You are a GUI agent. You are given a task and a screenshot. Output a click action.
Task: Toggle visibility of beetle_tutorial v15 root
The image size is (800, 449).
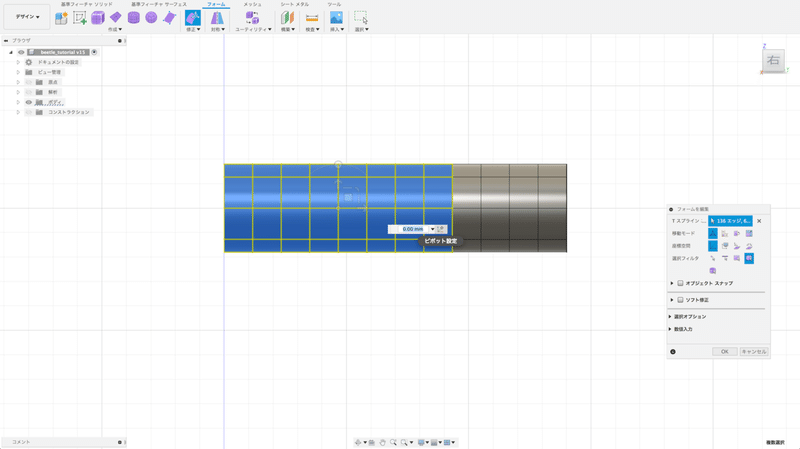click(x=21, y=52)
